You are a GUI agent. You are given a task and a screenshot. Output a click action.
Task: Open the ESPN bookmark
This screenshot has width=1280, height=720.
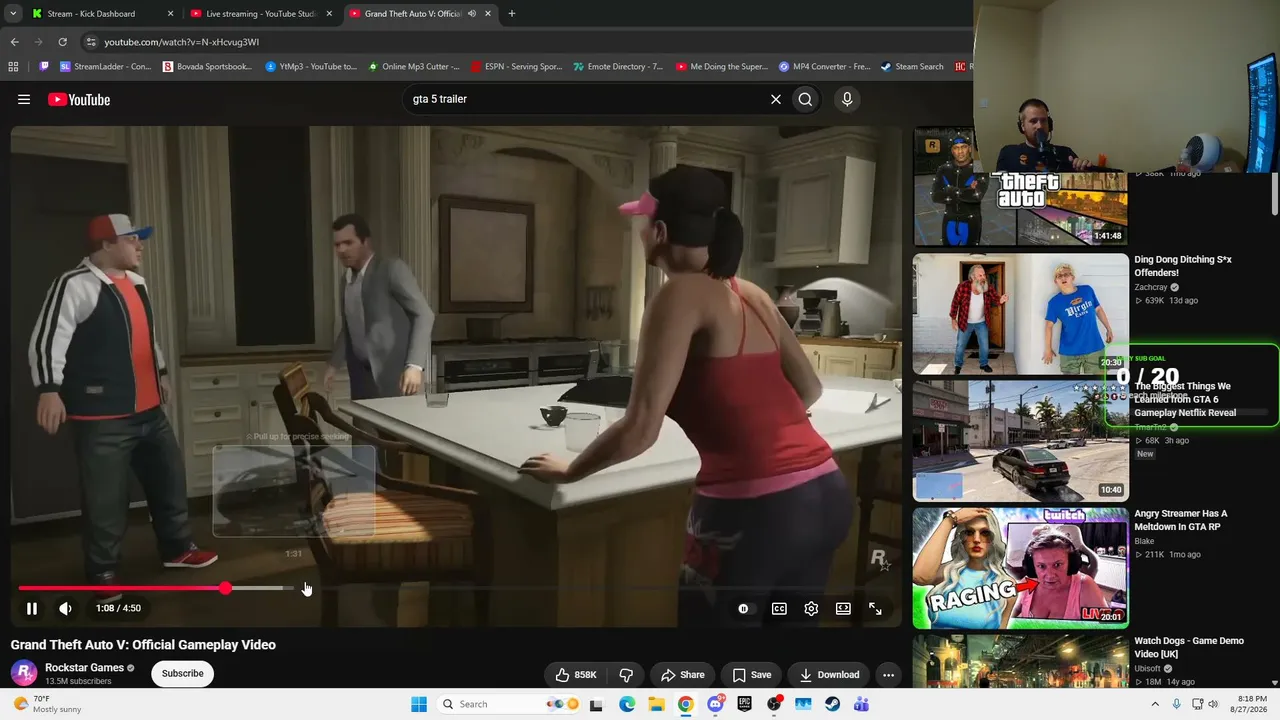click(517, 67)
